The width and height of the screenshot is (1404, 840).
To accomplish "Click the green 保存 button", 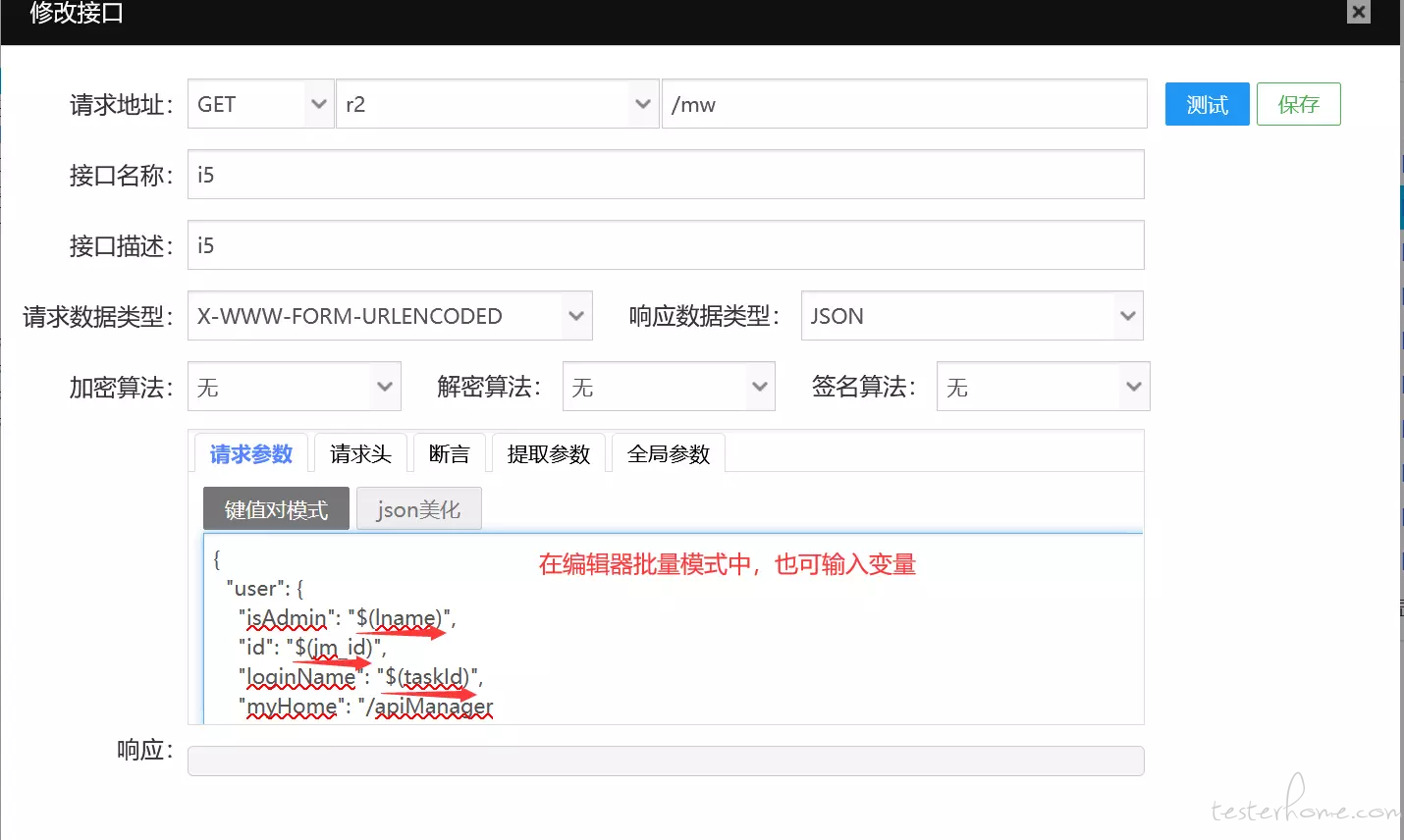I will coord(1298,104).
